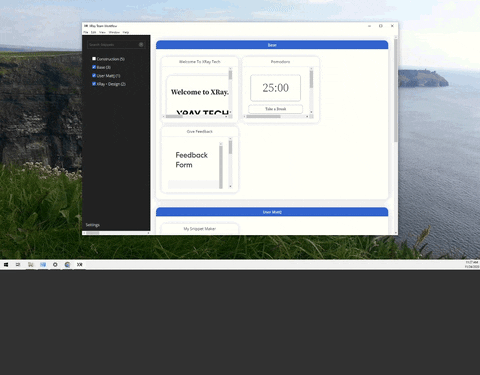480x375 pixels.
Task: Uncheck the XRay - Design (2) checkbox
Action: click(94, 84)
